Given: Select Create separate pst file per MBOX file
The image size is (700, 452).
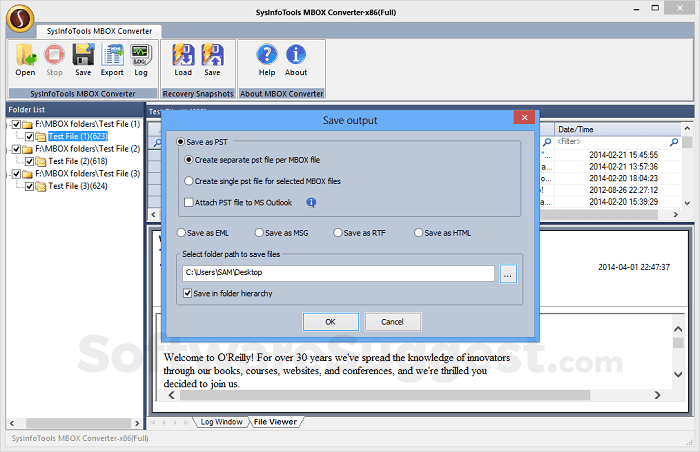Looking at the screenshot, I should tap(189, 159).
